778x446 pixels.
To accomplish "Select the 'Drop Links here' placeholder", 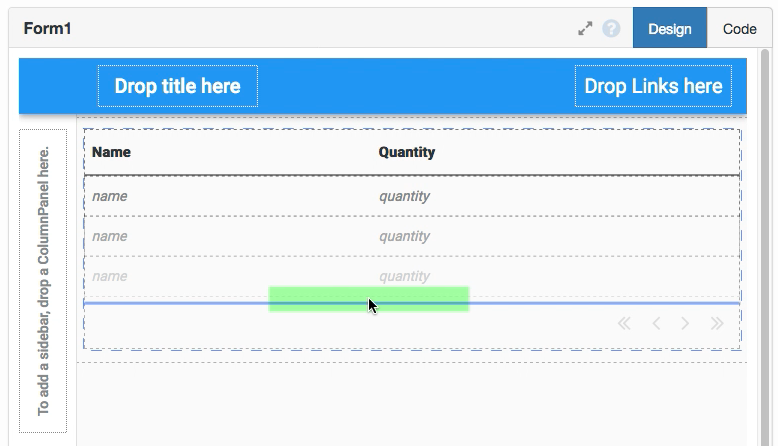I will tap(653, 86).
